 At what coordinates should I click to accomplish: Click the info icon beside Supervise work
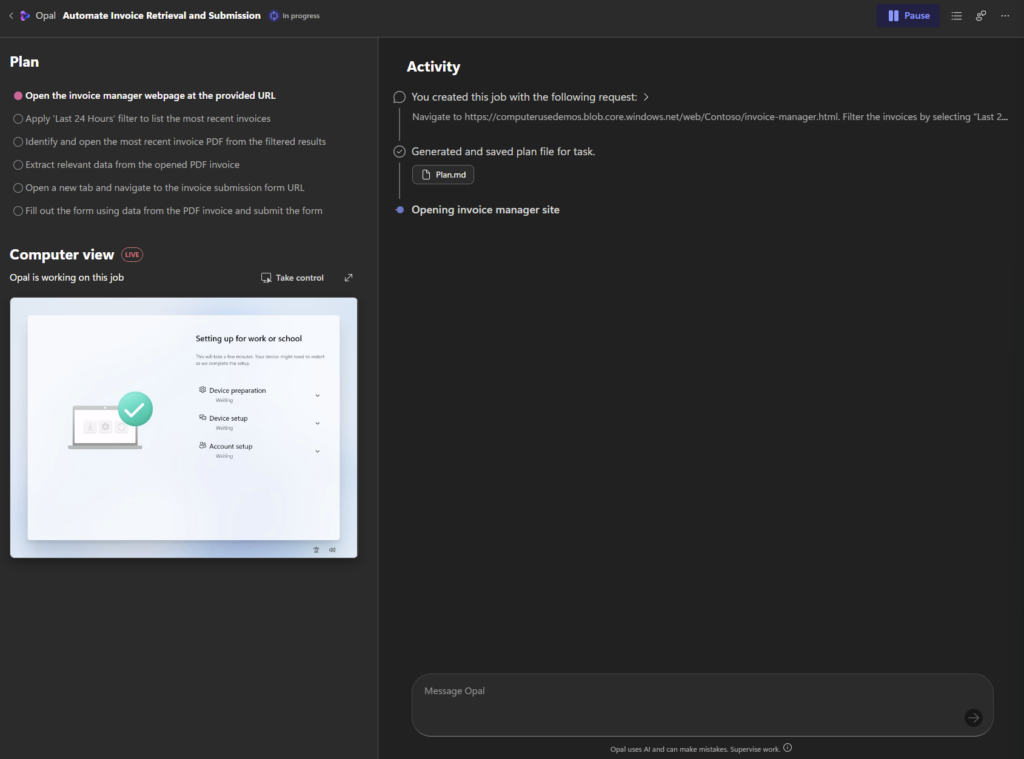click(x=788, y=748)
